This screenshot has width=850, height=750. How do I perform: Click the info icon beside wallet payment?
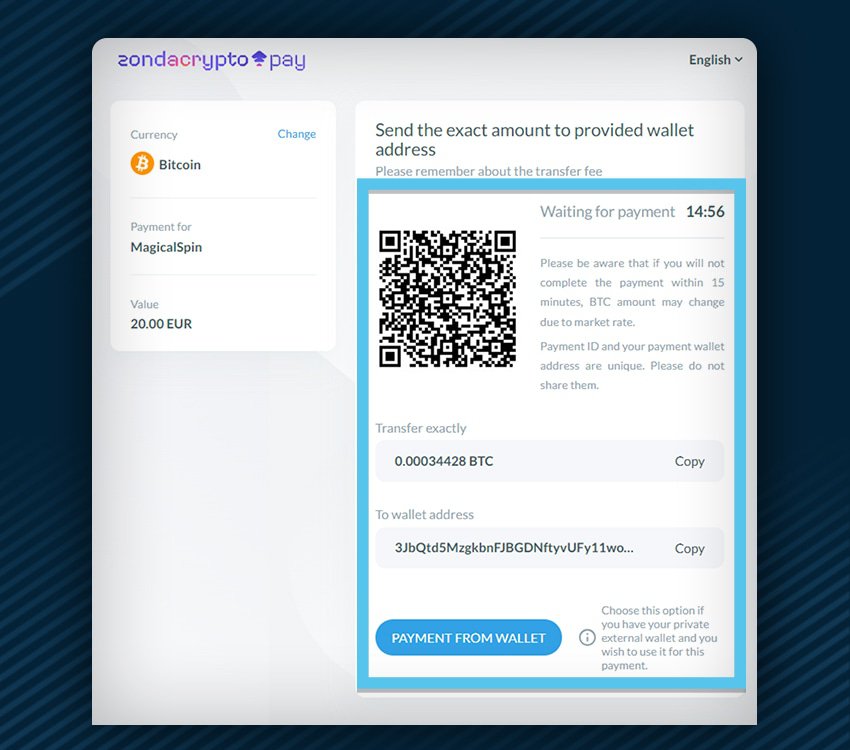tap(587, 637)
